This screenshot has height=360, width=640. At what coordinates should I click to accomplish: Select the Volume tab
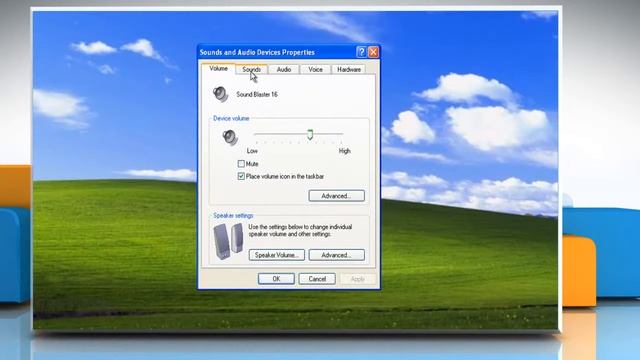point(218,69)
